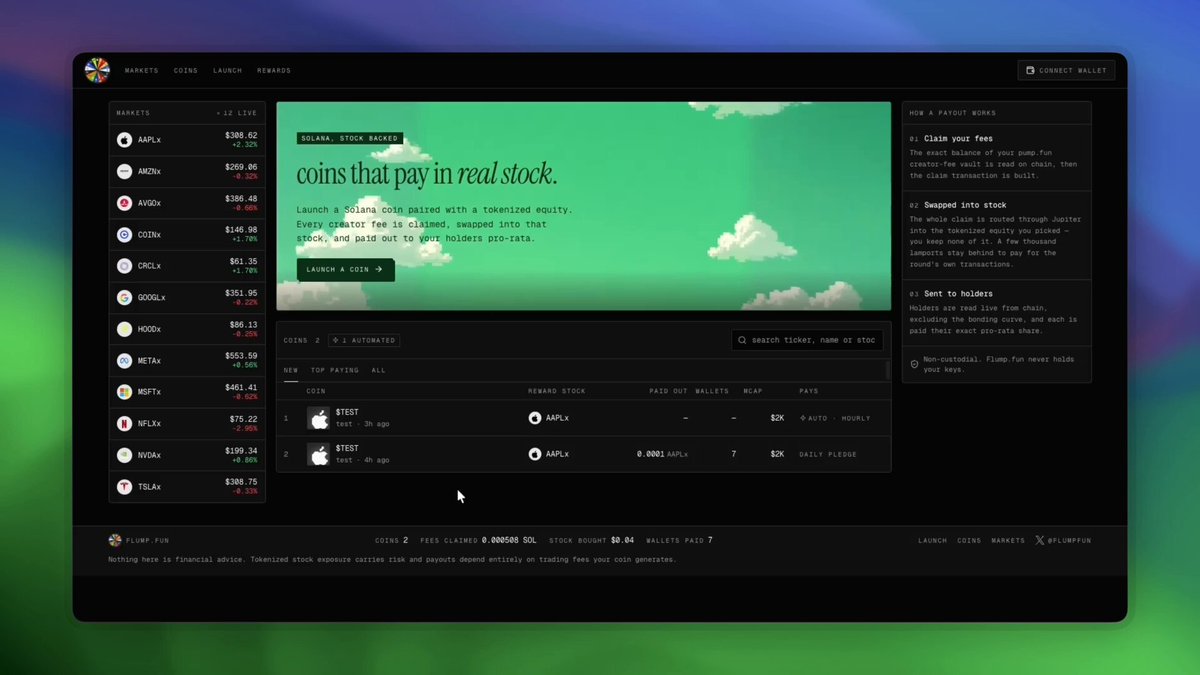The image size is (1200, 675).
Task: Click the AAPLx reward stock in row 2
Action: pos(549,454)
